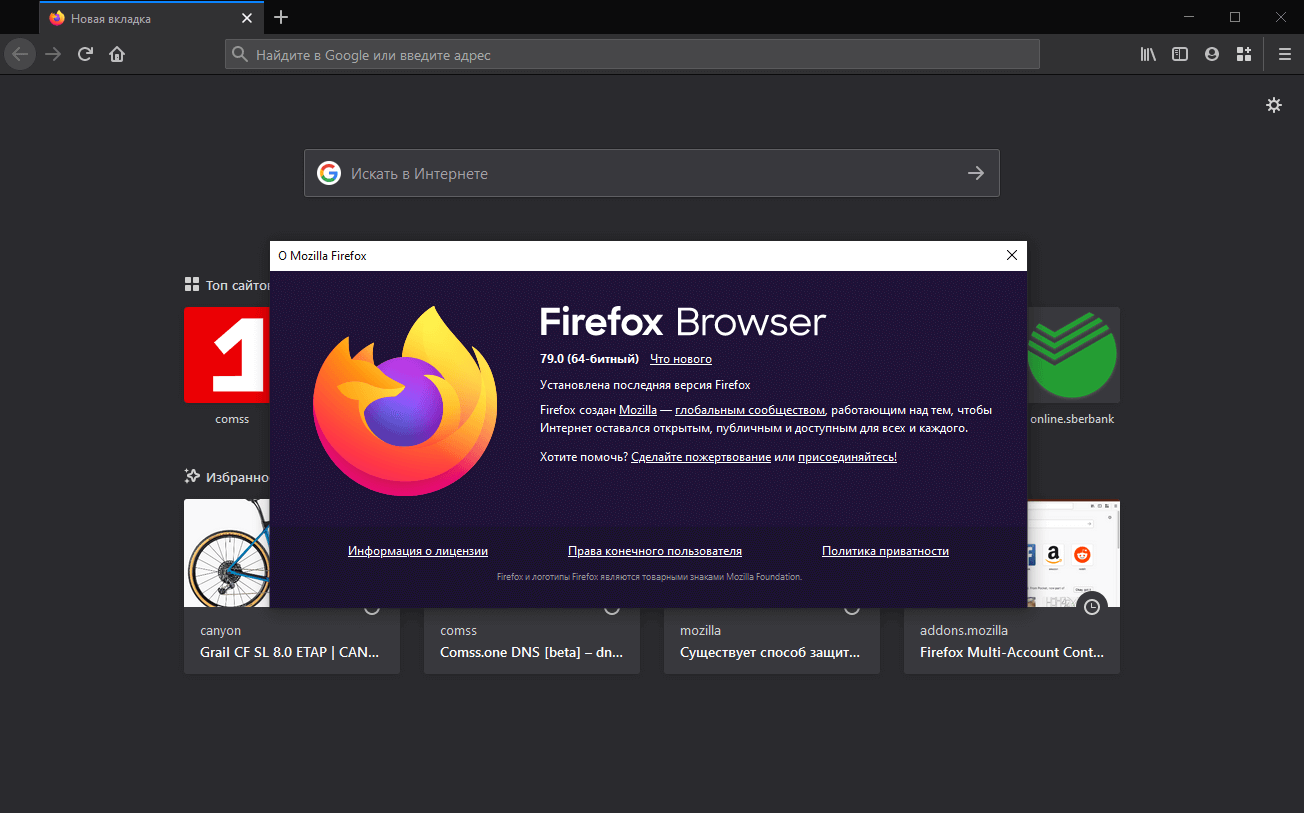The width and height of the screenshot is (1304, 813).
Task: Open options menu on mozilla tile
Action: 852,606
